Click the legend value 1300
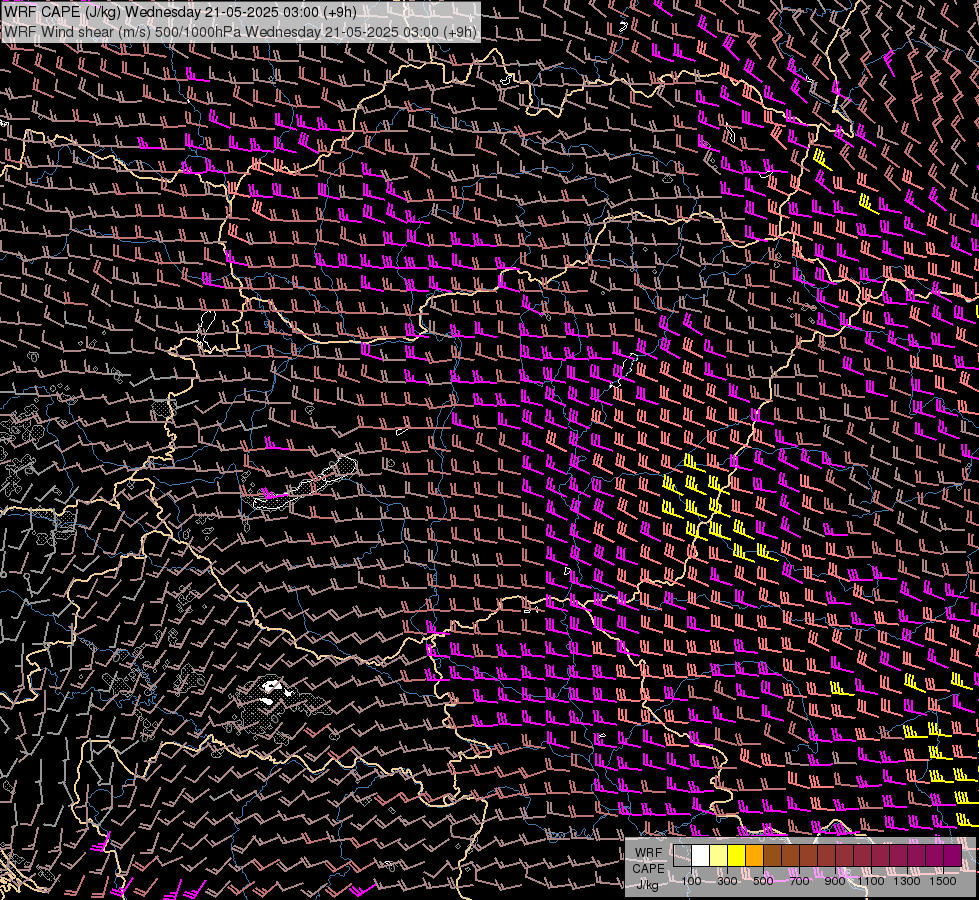This screenshot has height=900, width=979. 907,881
